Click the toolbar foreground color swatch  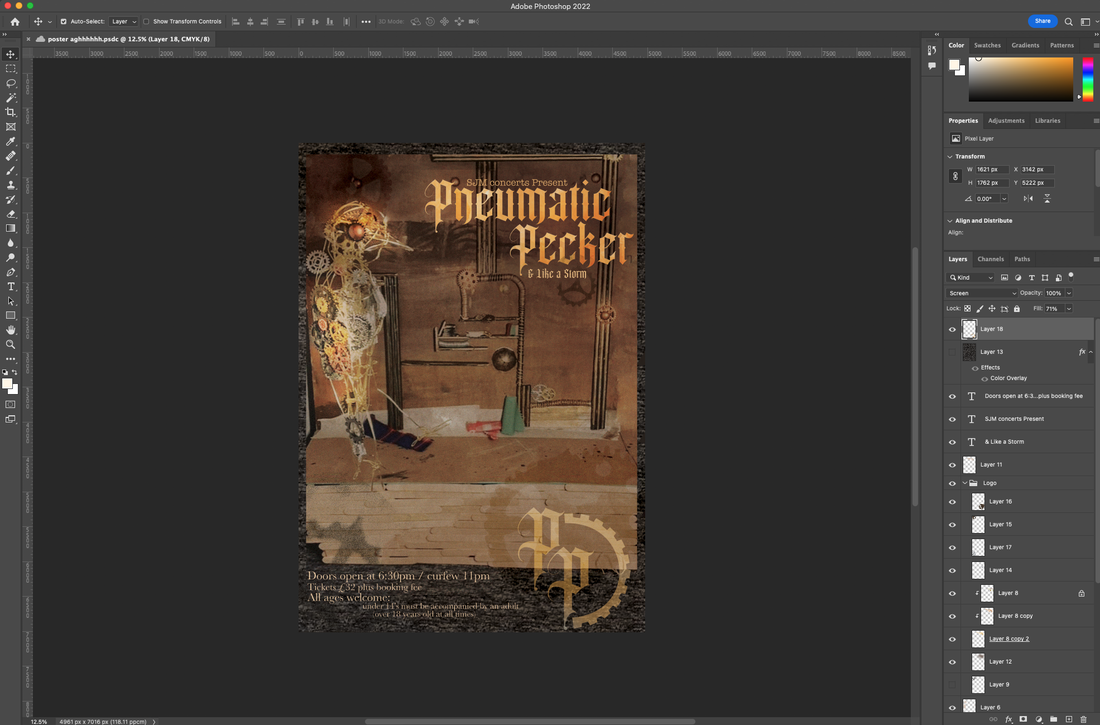7,384
